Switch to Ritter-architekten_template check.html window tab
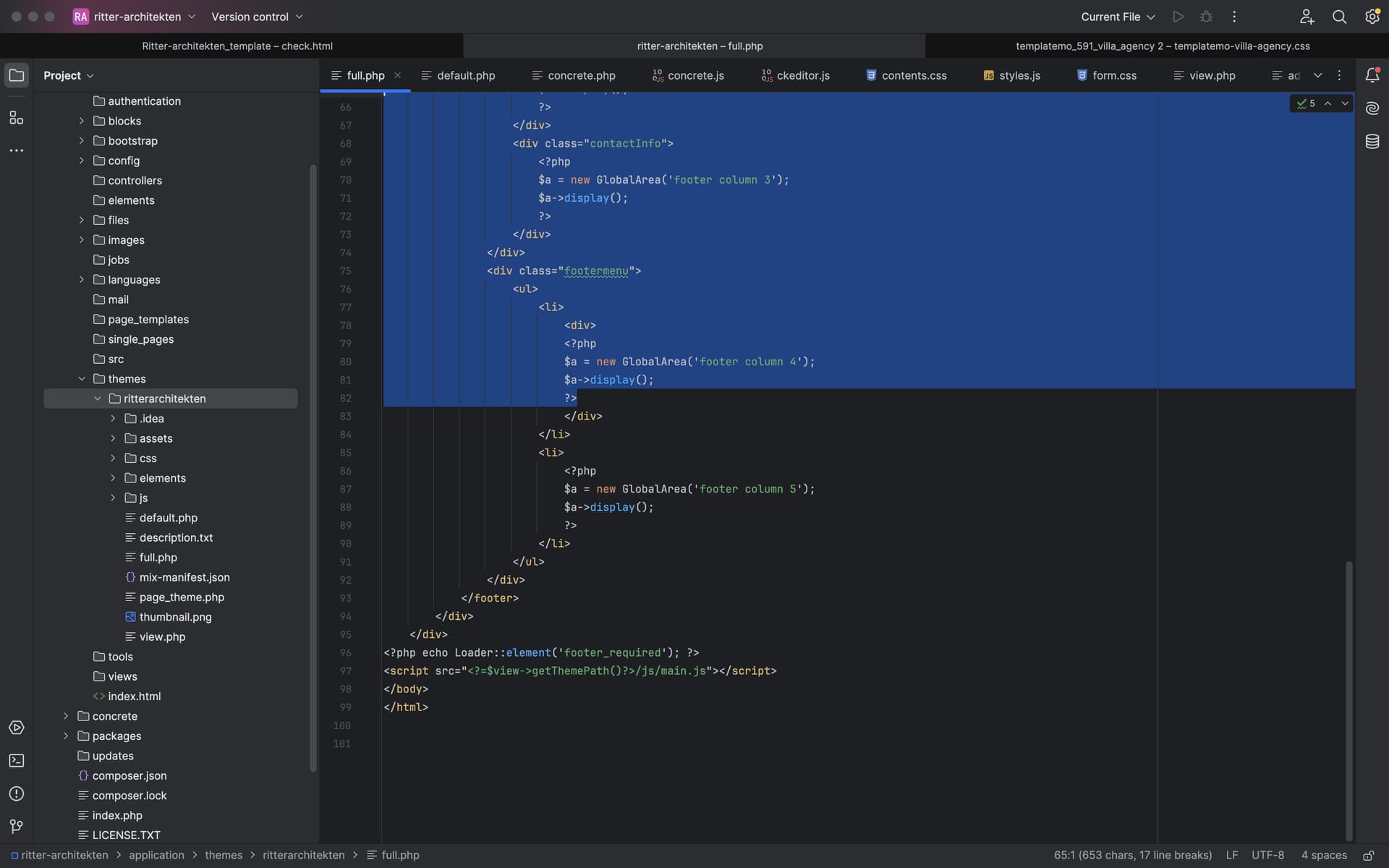 pos(237,46)
